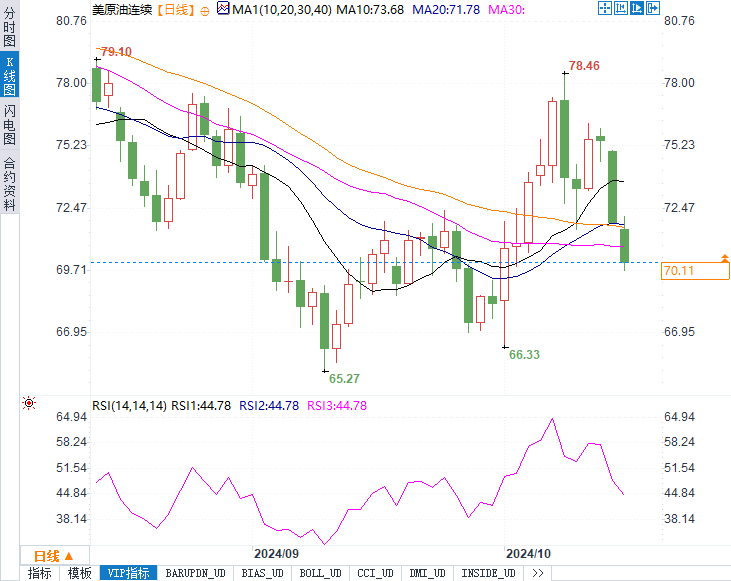Screen dimensions: 731x581
Task: Click the MA indicator chart icon
Action: pos(222,9)
